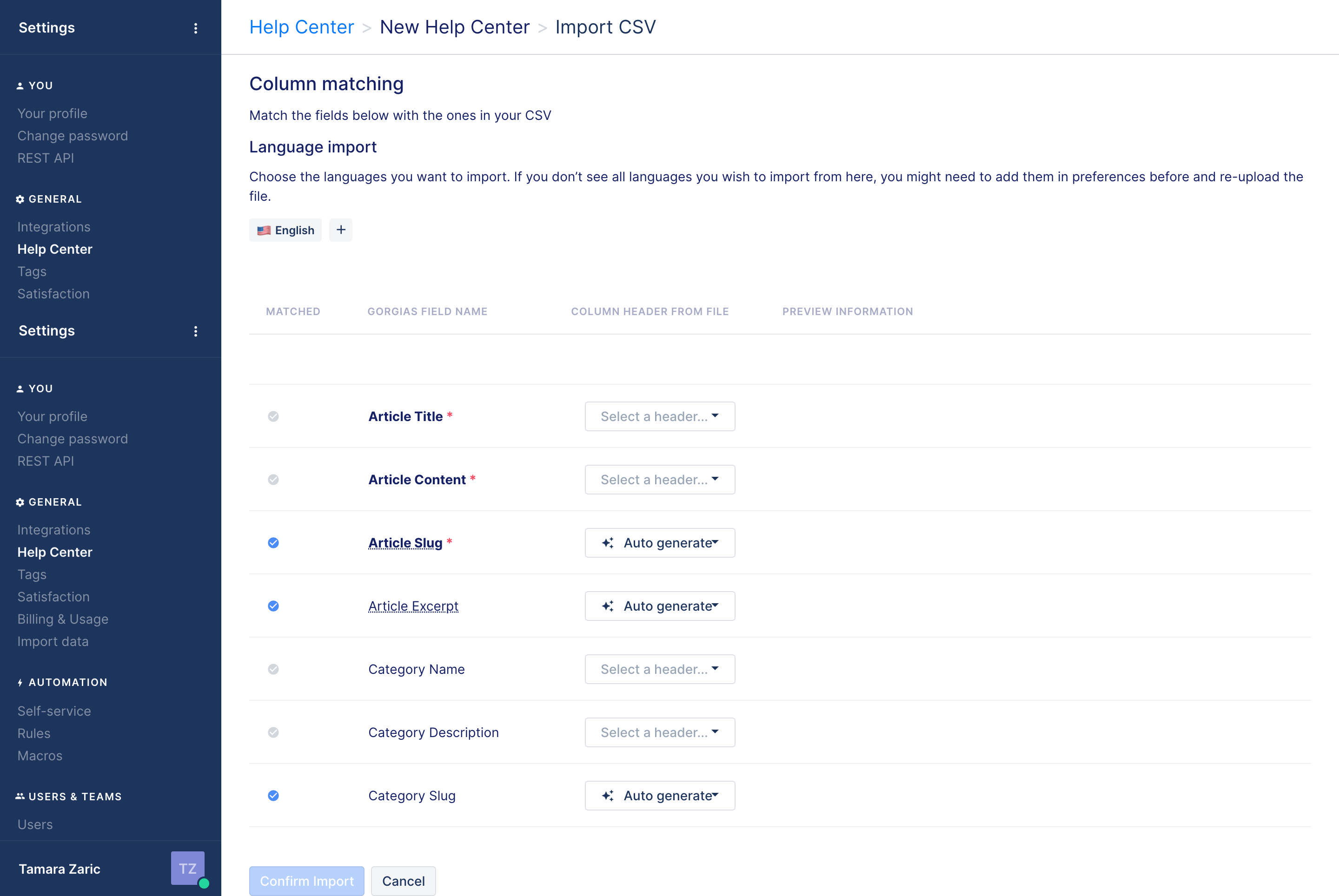Open the header dropdown for Category Name

(660, 669)
